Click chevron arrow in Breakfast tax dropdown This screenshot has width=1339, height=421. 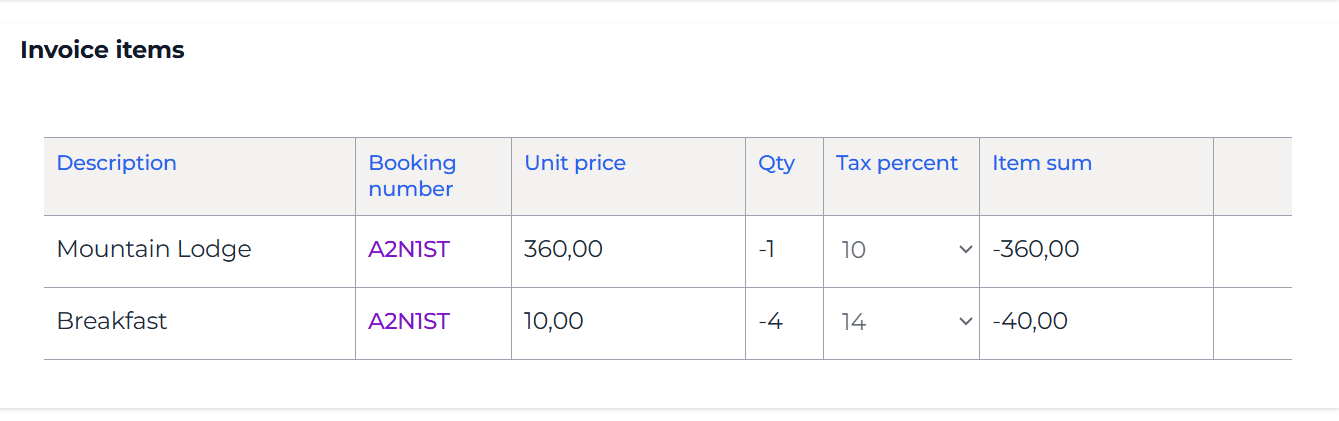pos(965,322)
